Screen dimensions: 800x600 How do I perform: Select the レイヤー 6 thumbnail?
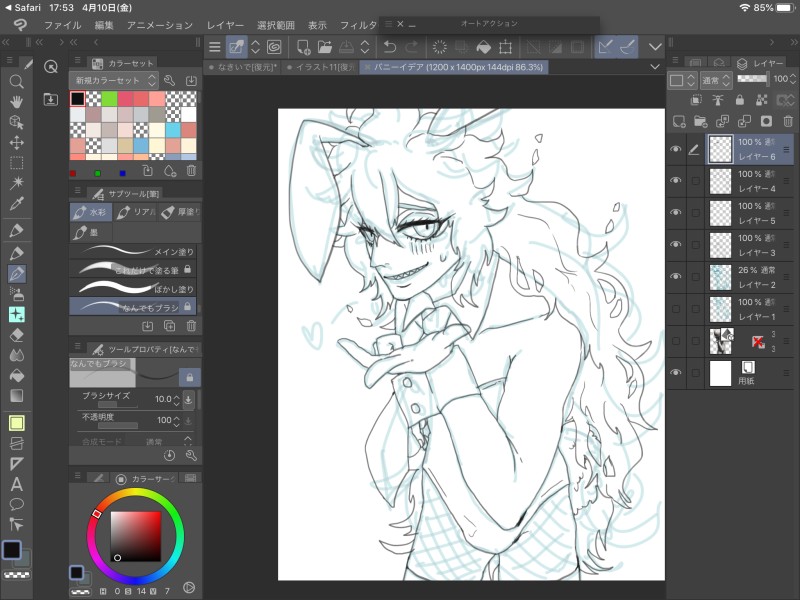[x=721, y=149]
